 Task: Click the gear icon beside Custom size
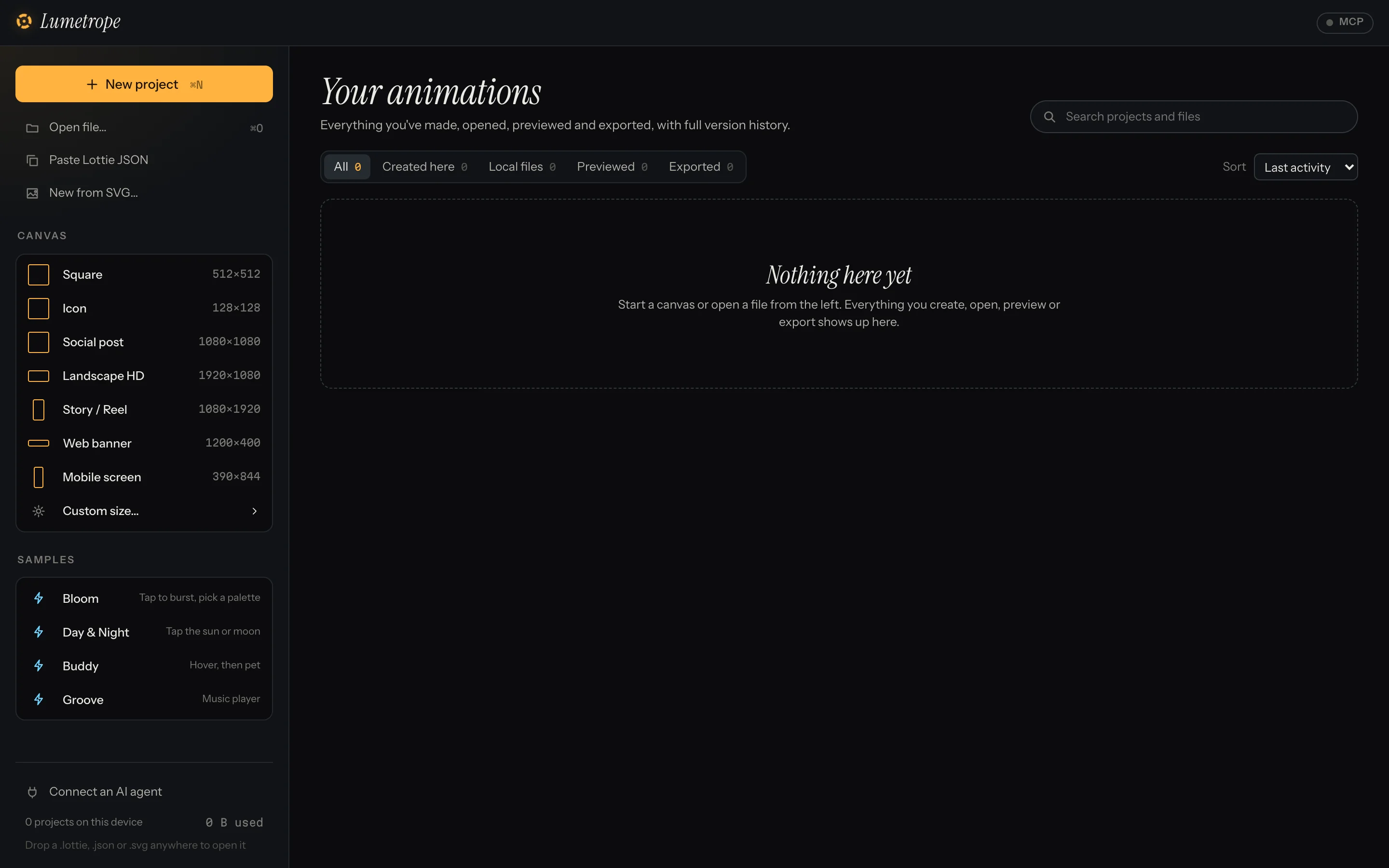coord(39,511)
